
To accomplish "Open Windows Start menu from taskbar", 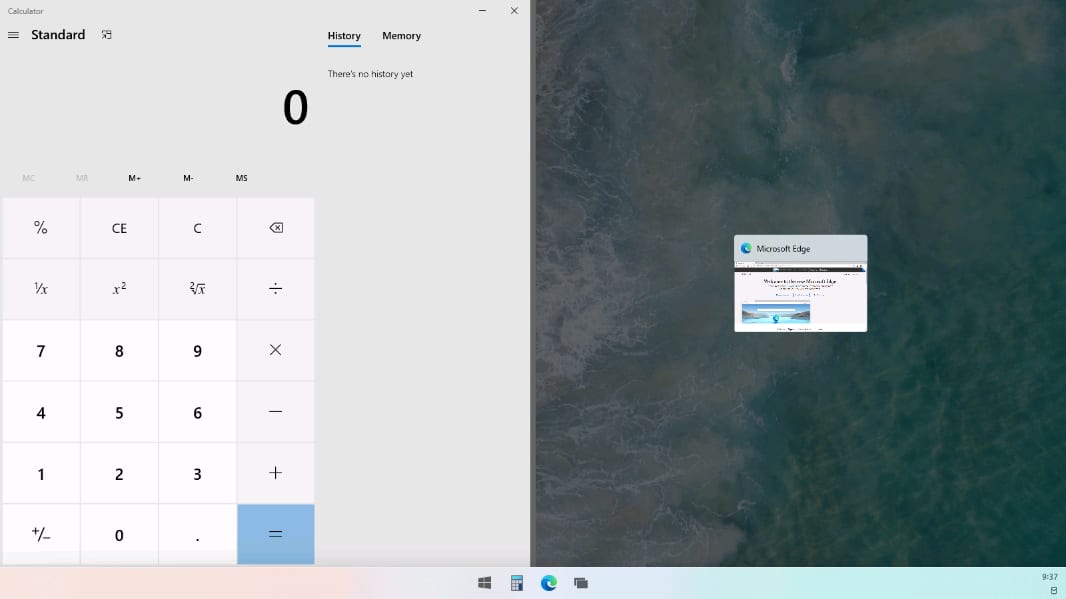I will [485, 583].
